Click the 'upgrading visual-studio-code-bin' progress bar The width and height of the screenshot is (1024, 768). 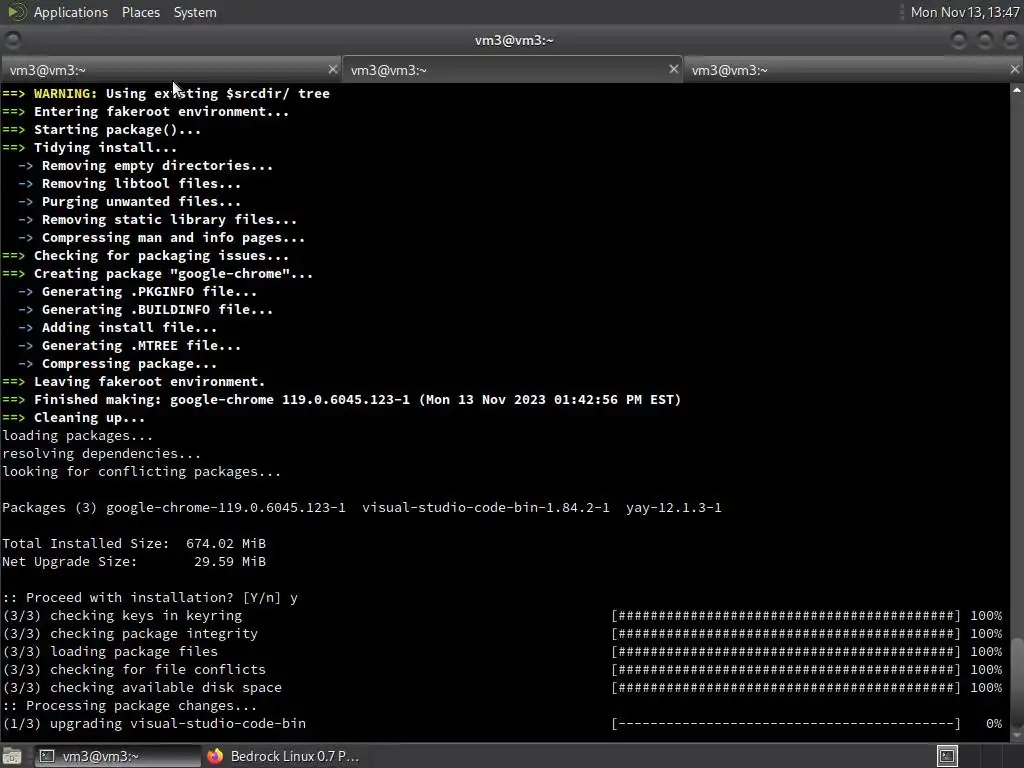click(x=786, y=724)
